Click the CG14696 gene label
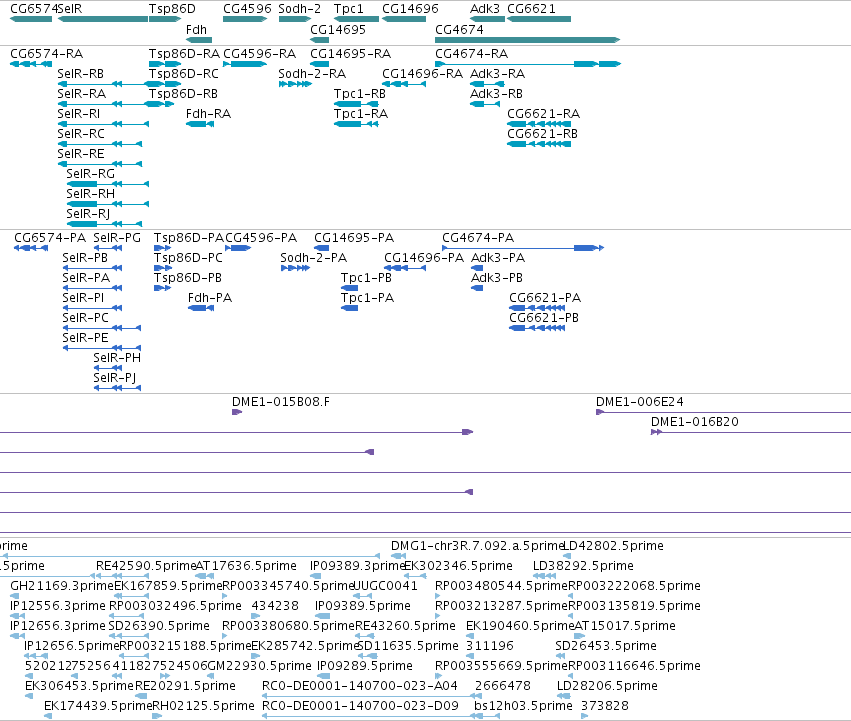This screenshot has width=851, height=721. [410, 9]
